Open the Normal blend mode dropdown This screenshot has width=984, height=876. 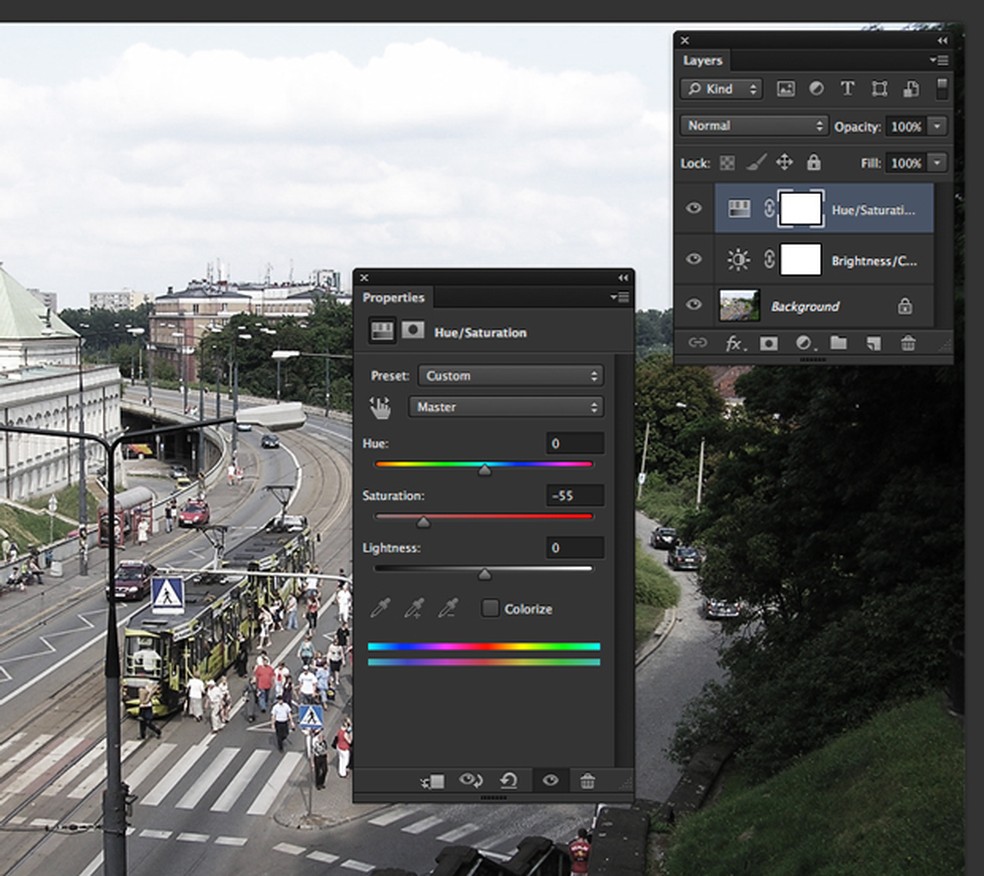tap(754, 126)
